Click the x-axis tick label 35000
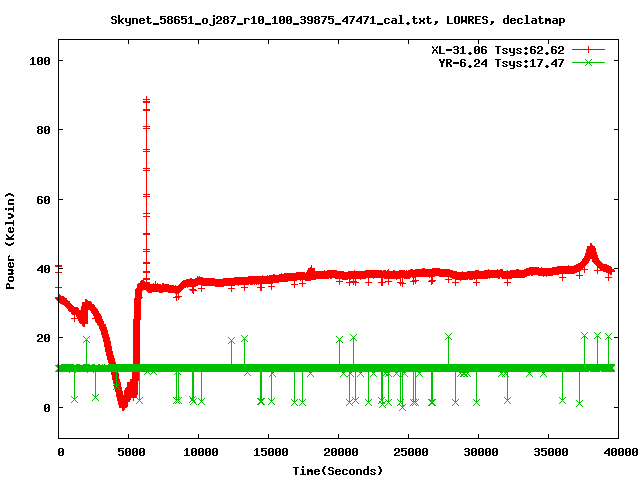 [551, 452]
